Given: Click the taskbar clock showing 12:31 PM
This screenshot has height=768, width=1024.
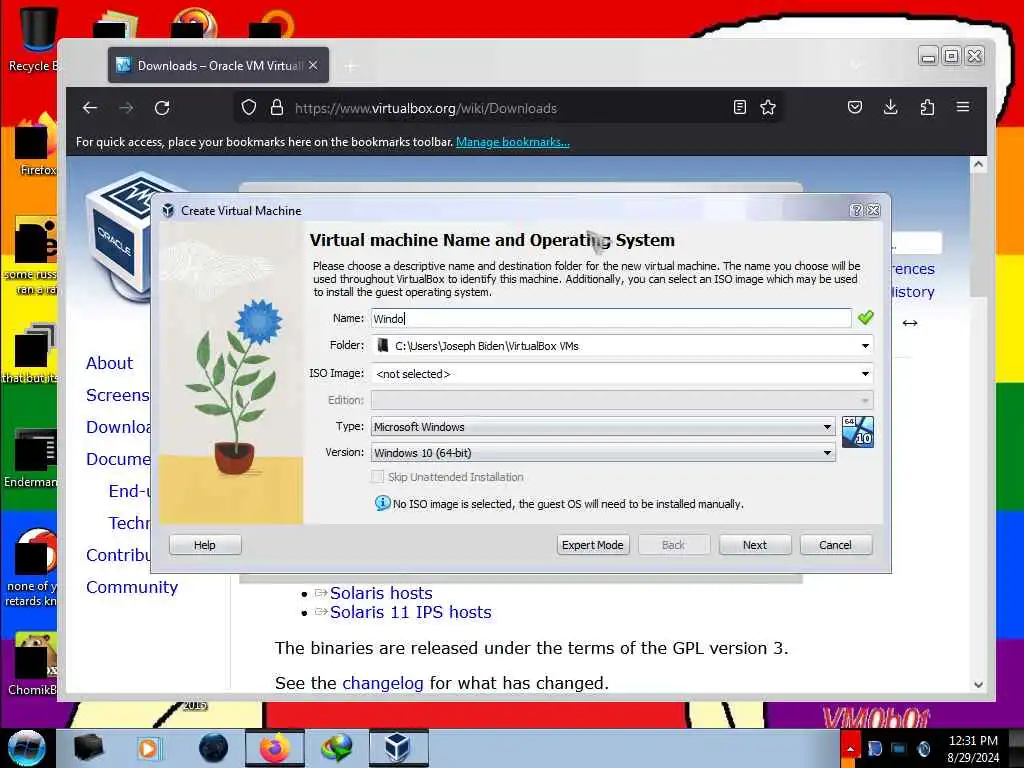Looking at the screenshot, I should 973,749.
